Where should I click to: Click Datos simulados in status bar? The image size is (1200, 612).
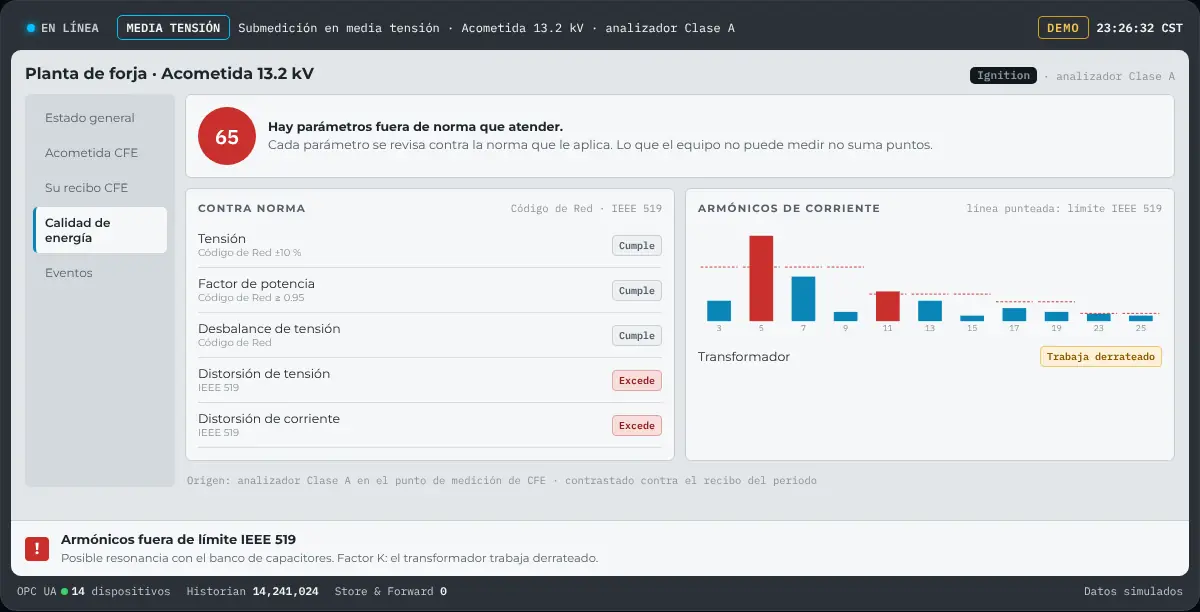pyautogui.click(x=1133, y=592)
